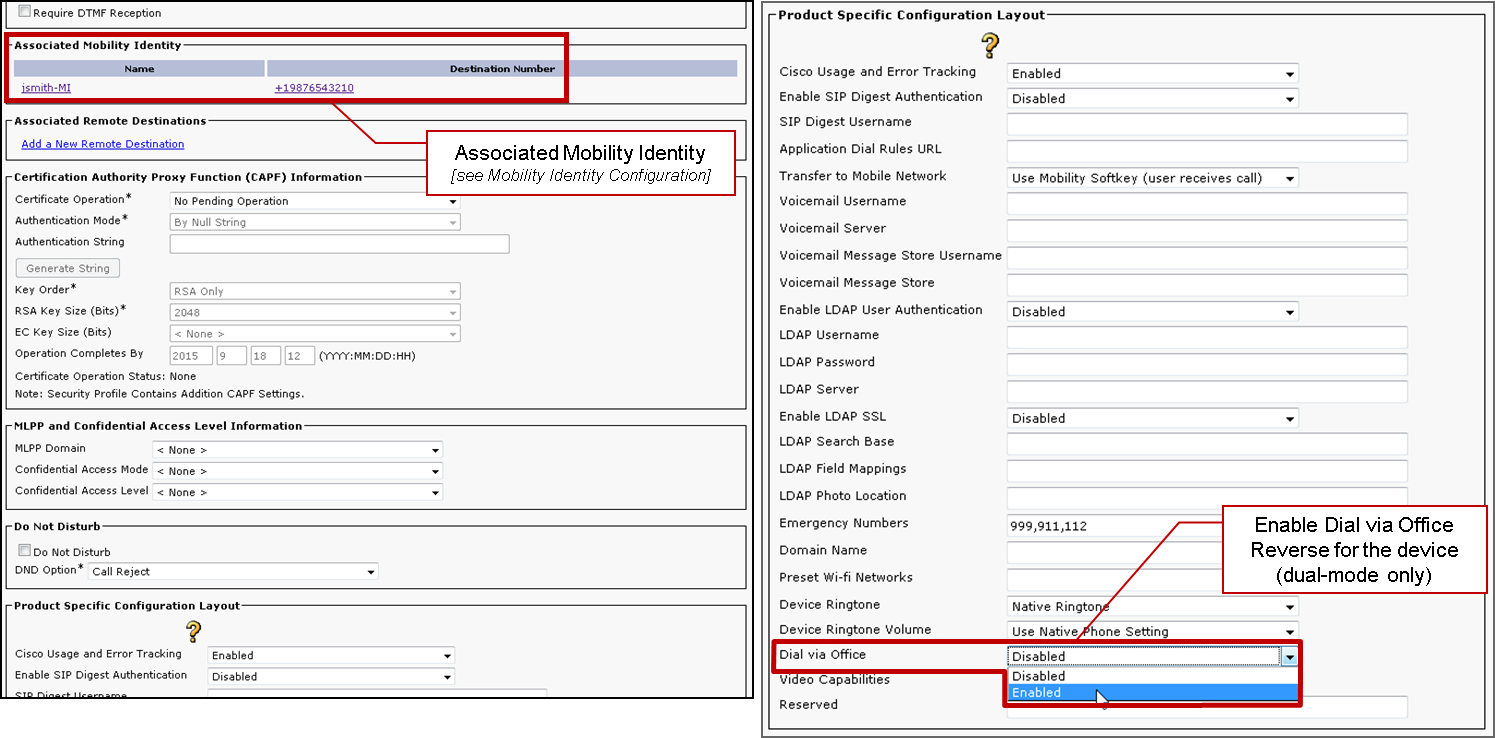Image resolution: width=1495 pixels, height=738 pixels.
Task: Open the Confidential Access Mode dropdown
Action: coord(298,471)
